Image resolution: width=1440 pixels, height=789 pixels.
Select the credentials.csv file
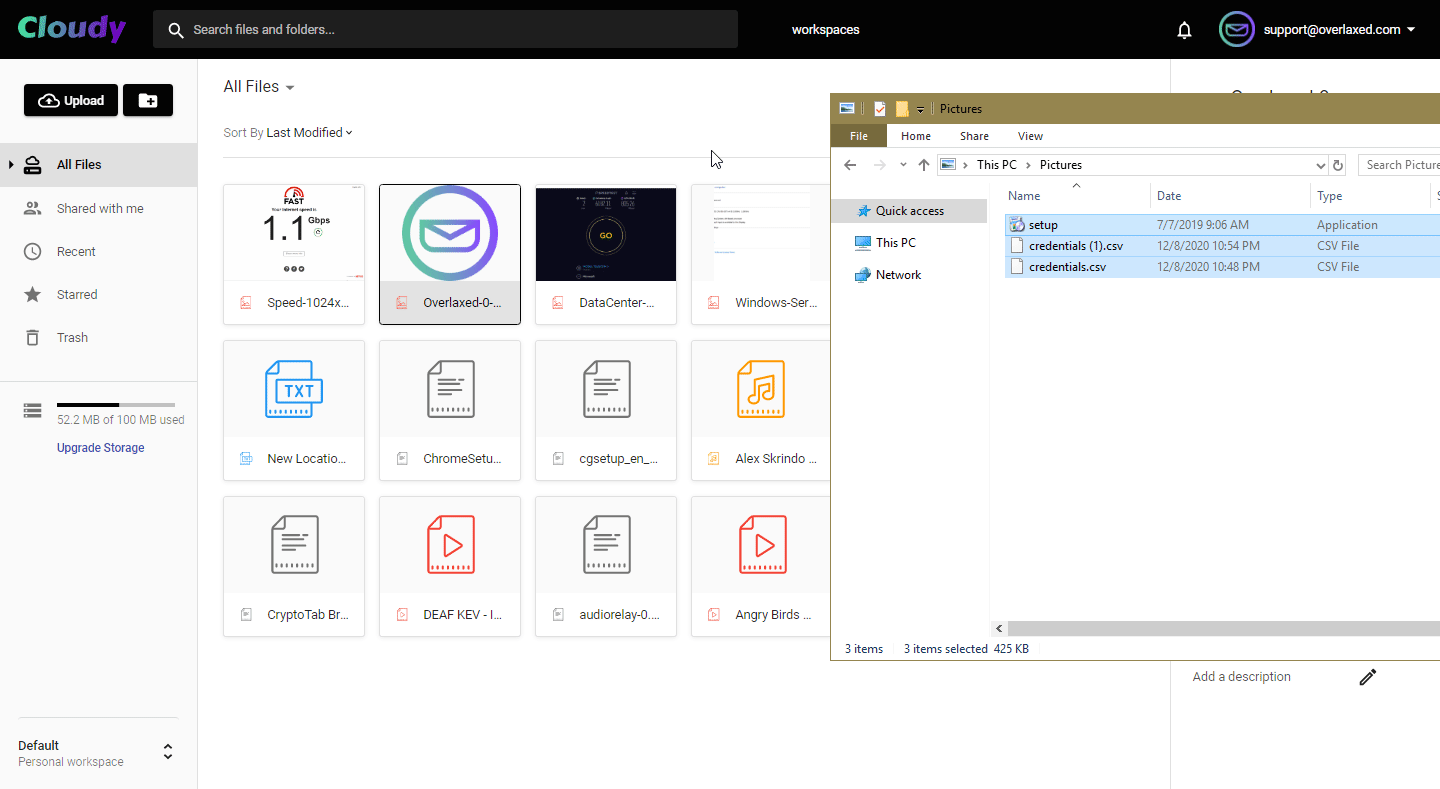[x=1222, y=267]
